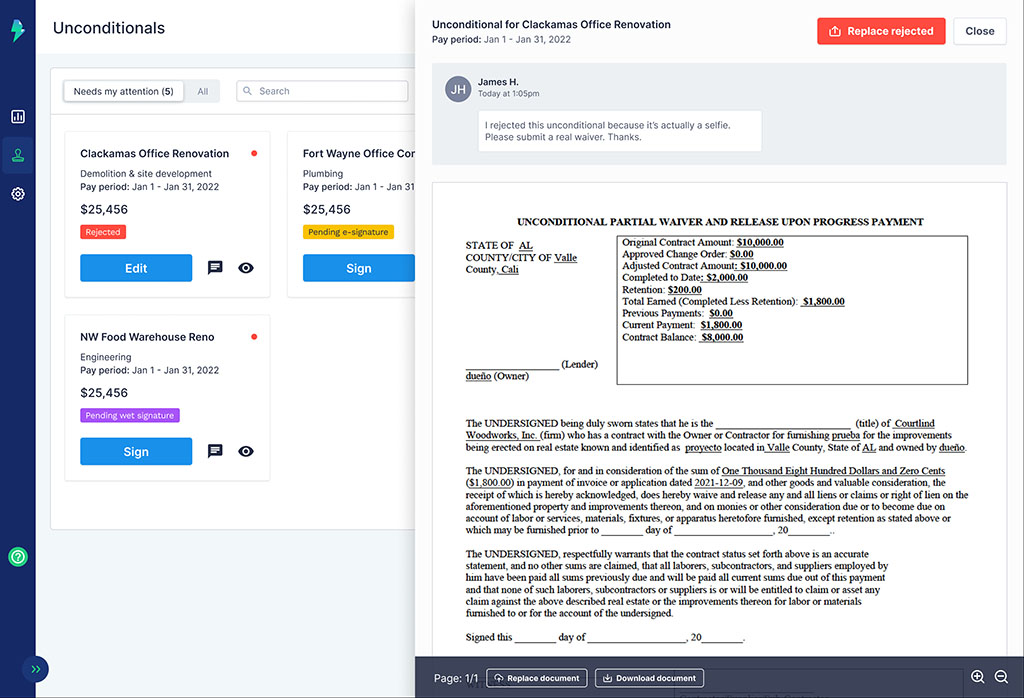Image resolution: width=1024 pixels, height=698 pixels.
Task: Expand sidebar with double-chevron button
Action: point(35,669)
